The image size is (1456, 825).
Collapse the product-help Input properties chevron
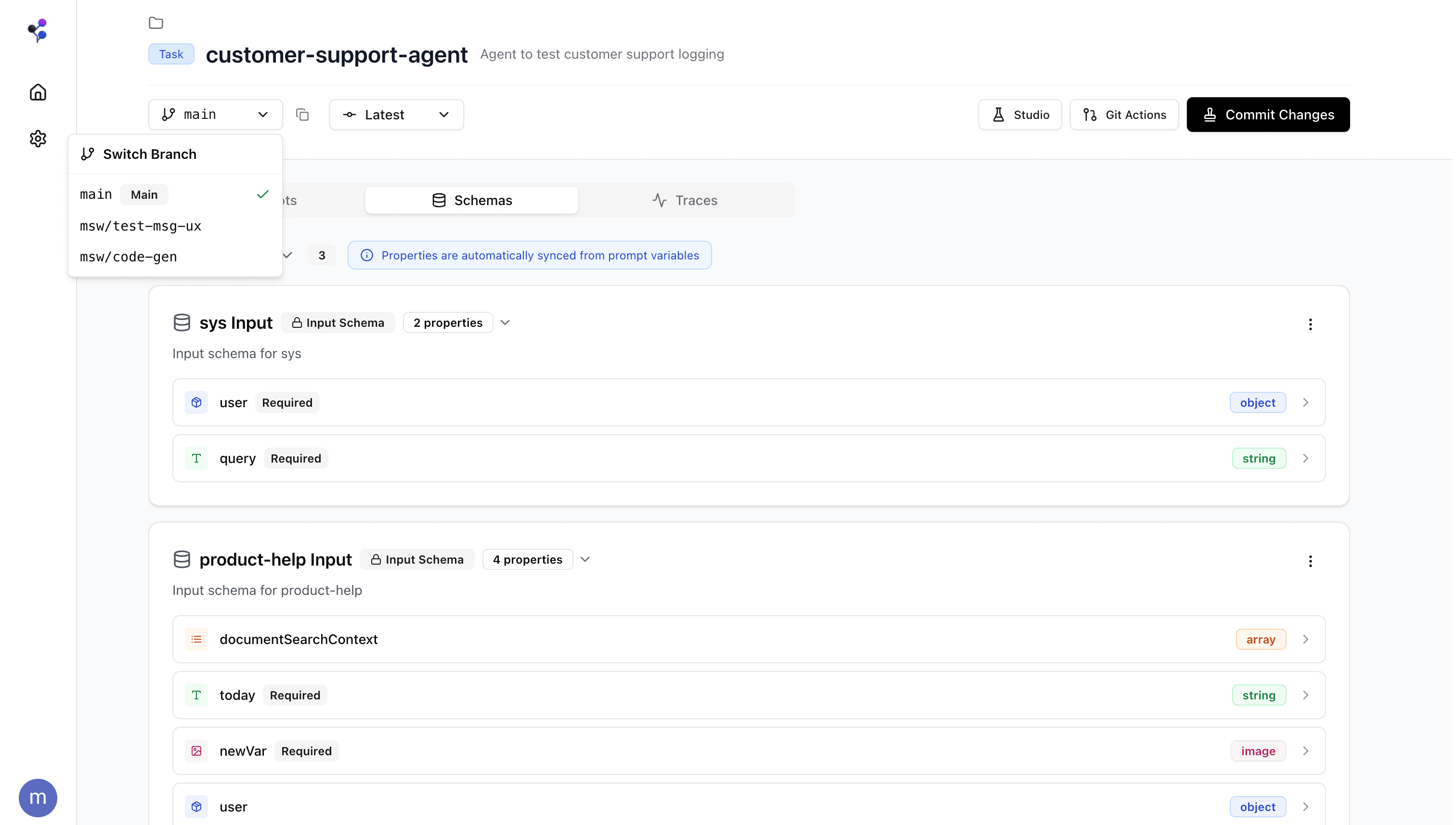585,559
